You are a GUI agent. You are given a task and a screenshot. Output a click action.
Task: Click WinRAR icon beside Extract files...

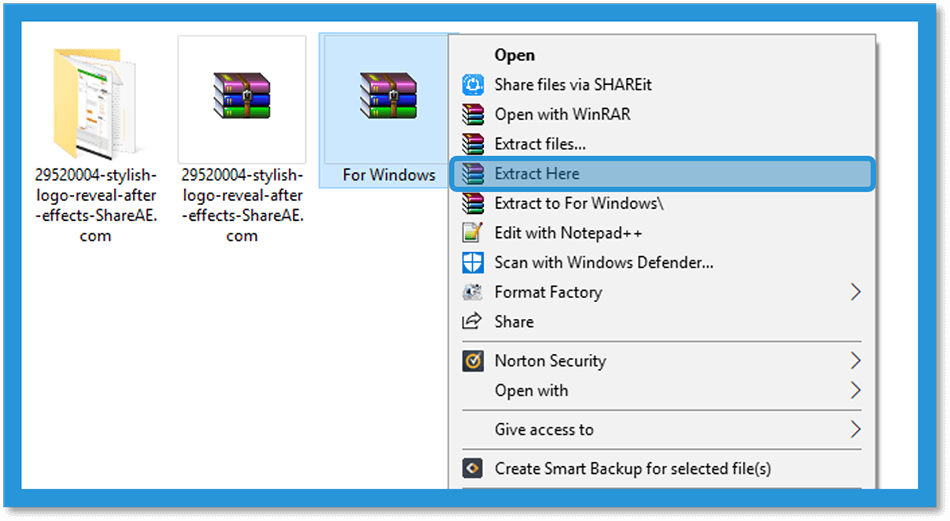coord(473,144)
